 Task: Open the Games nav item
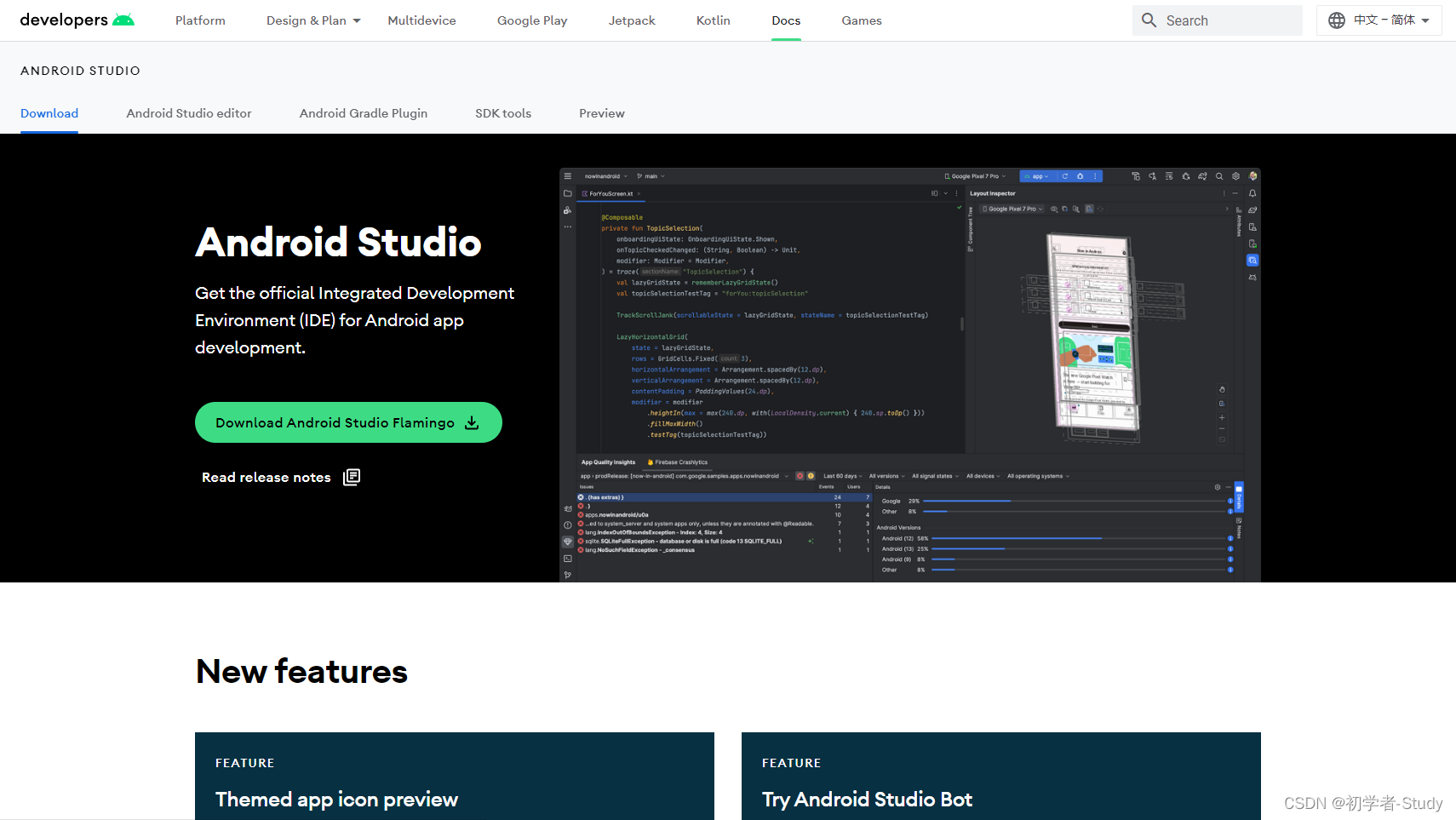(862, 20)
